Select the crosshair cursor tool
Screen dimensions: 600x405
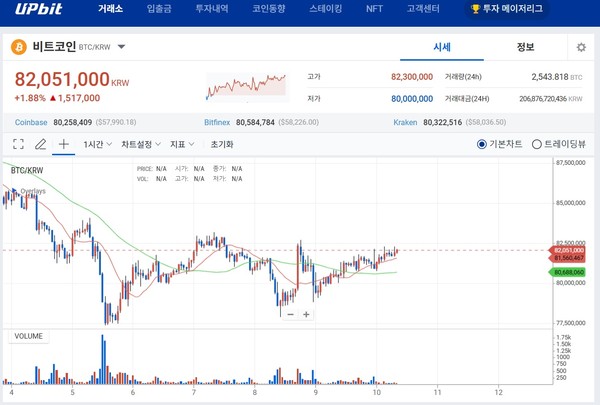click(x=64, y=144)
